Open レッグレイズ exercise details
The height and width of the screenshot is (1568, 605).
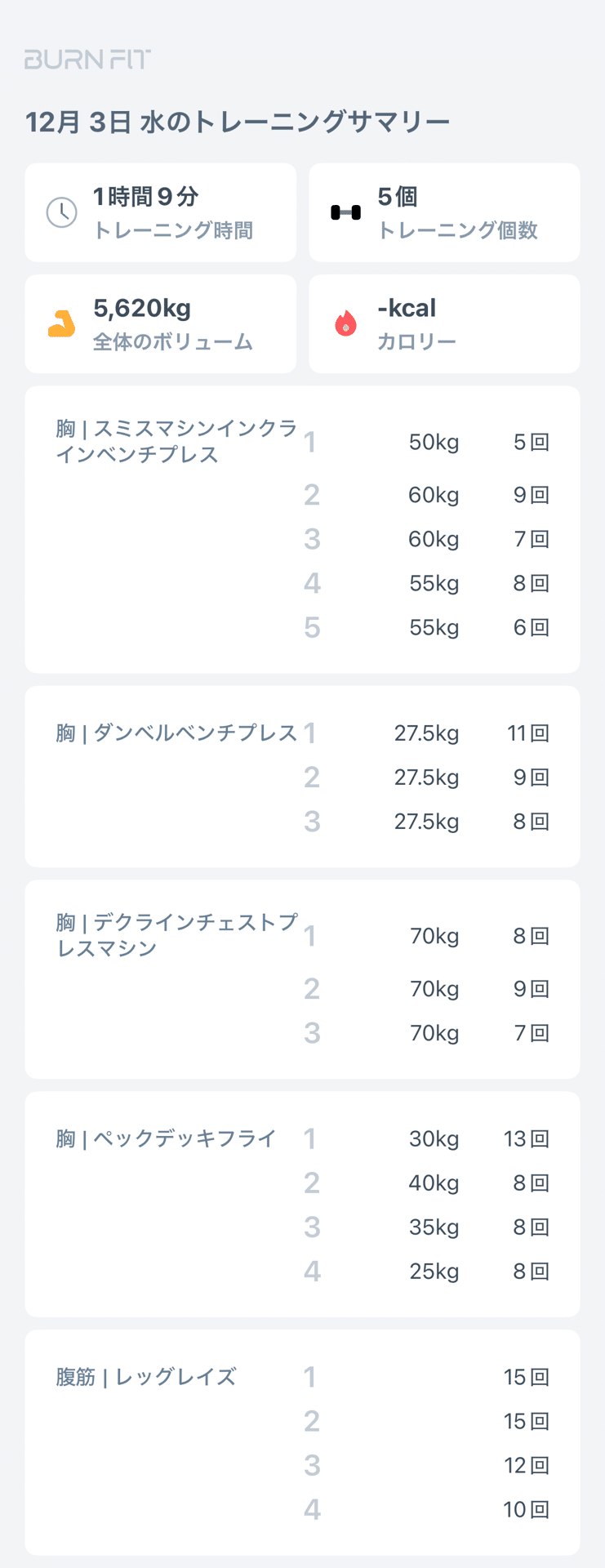146,1378
